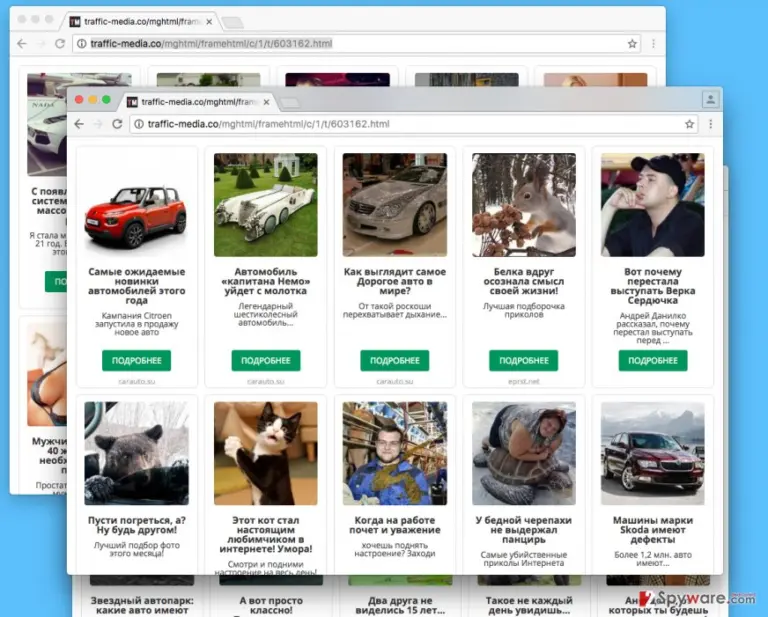Viewport: 768px width, 617px height.
Task: Open new tab in rear window
Action: point(232,22)
